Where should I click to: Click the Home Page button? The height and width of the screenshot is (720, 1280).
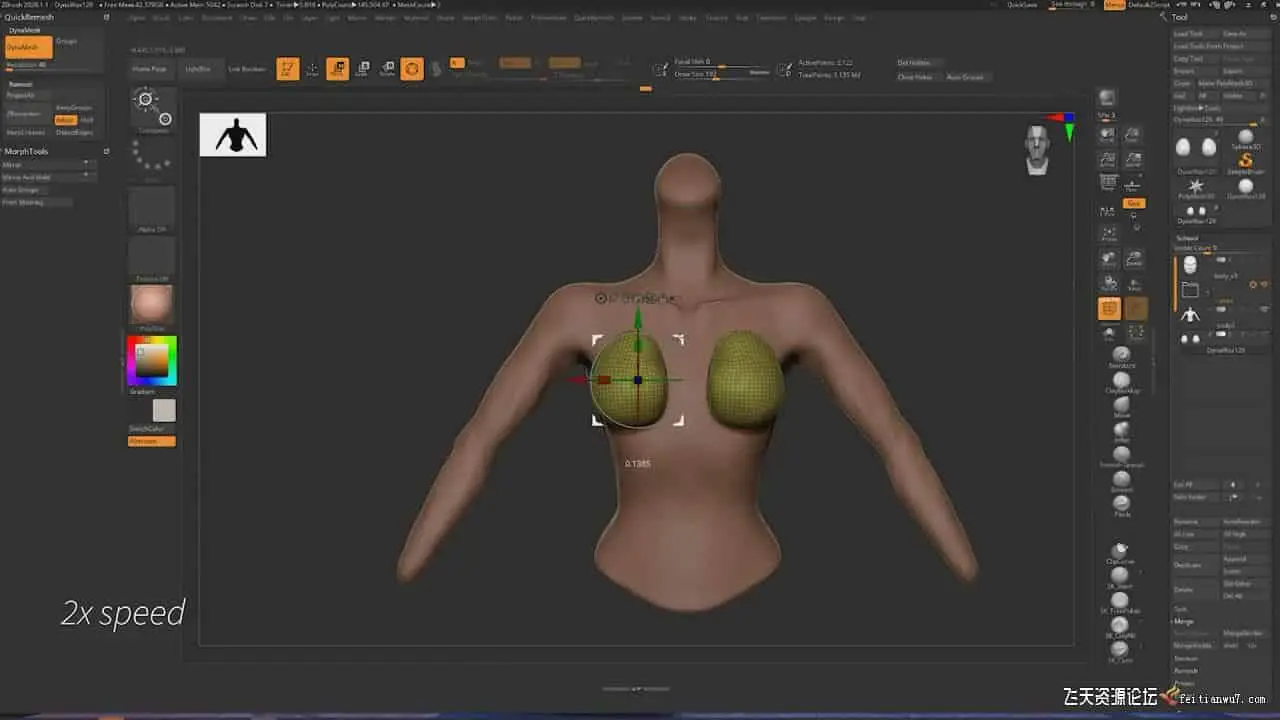(150, 69)
